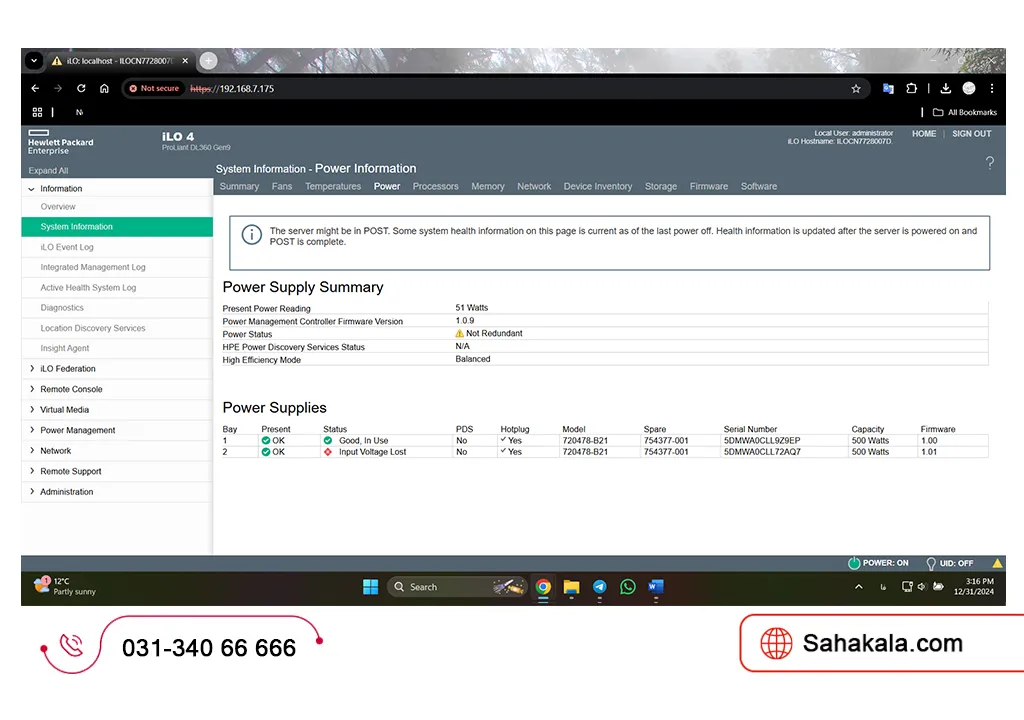The width and height of the screenshot is (1024, 720).
Task: Switch to the Software tab
Action: pos(758,186)
